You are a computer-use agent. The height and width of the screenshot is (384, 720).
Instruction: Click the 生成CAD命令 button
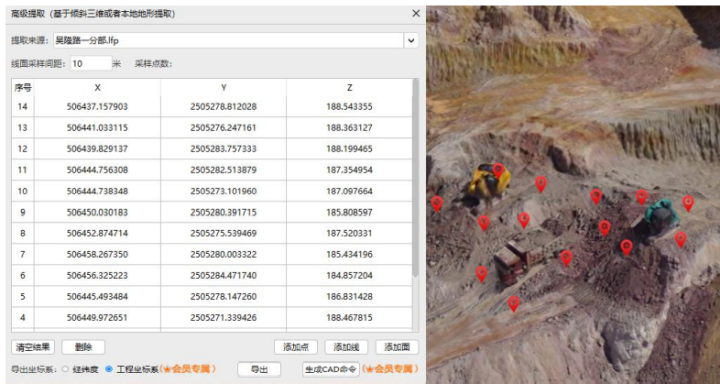[331, 369]
